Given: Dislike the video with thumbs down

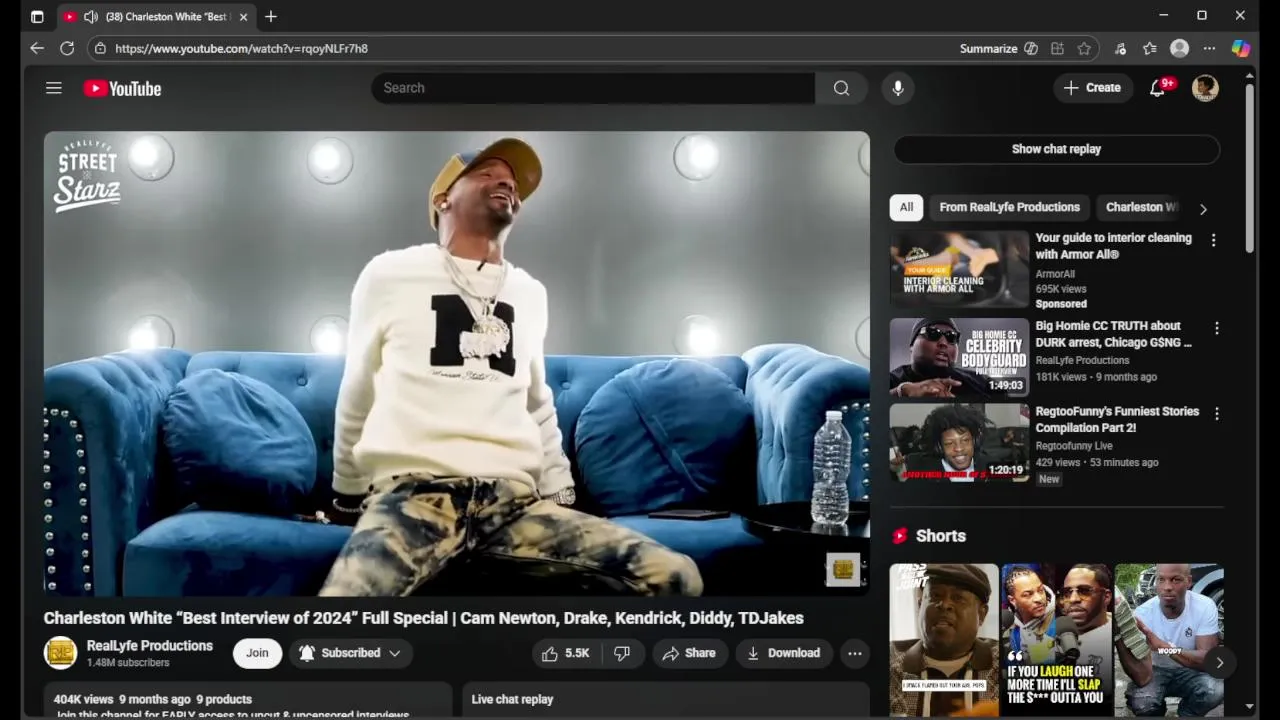Looking at the screenshot, I should [x=622, y=653].
